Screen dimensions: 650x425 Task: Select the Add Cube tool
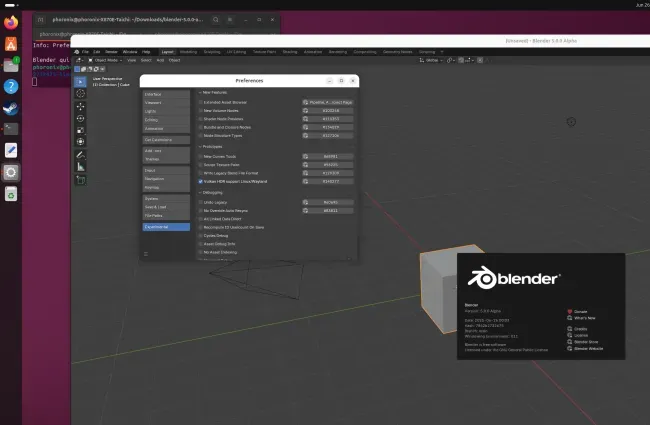[x=80, y=180]
